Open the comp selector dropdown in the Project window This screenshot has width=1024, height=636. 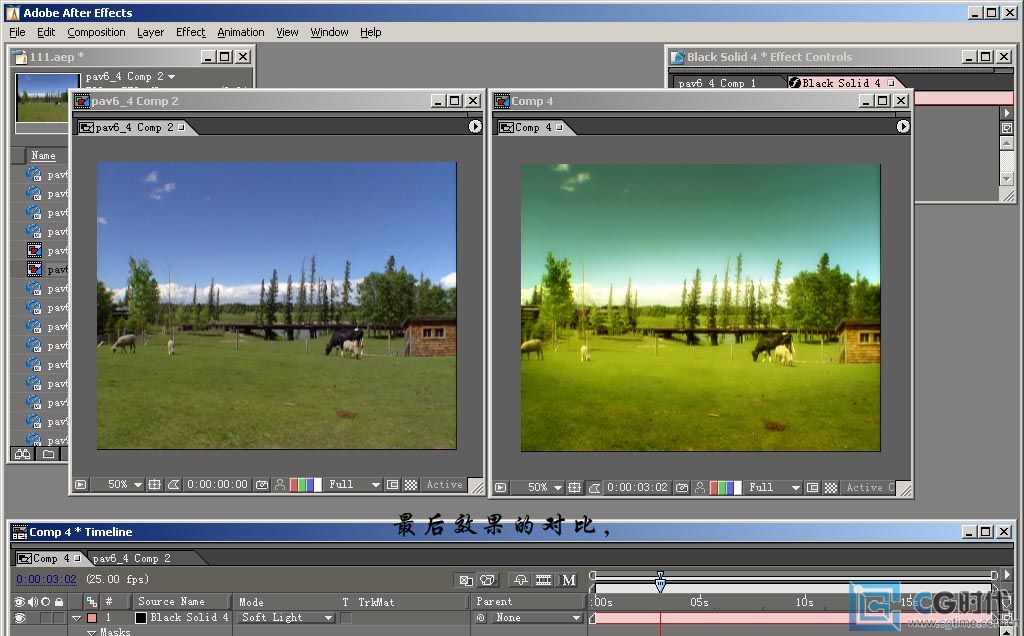click(x=171, y=76)
